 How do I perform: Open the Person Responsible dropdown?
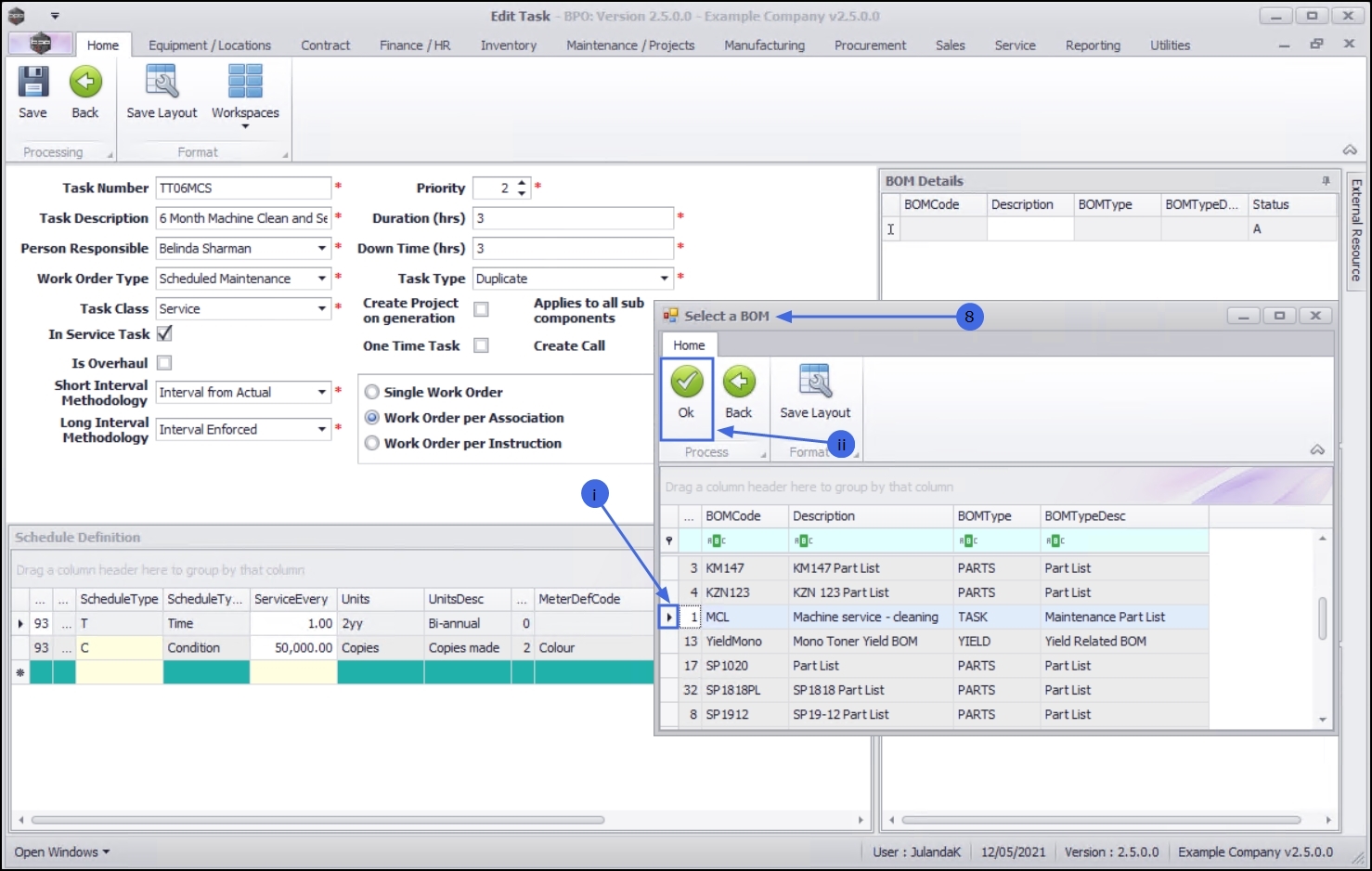coord(322,248)
